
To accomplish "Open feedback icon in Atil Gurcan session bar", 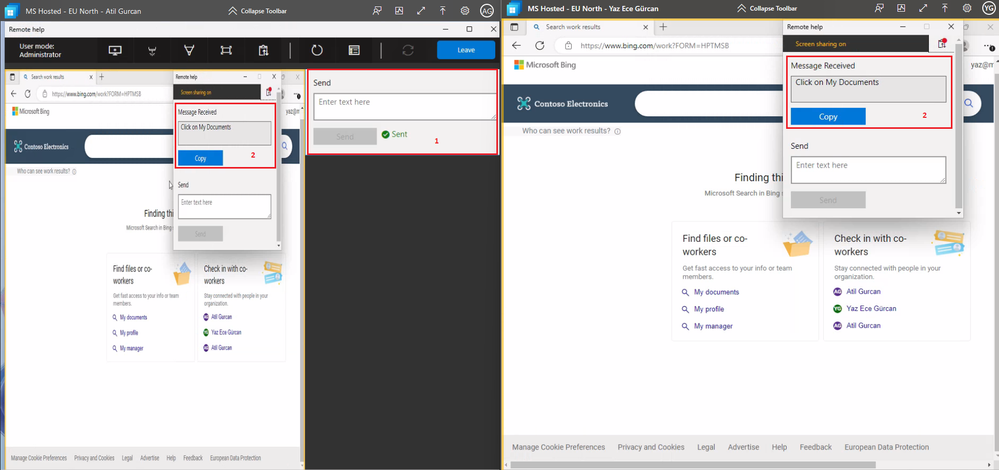I will coord(378,10).
